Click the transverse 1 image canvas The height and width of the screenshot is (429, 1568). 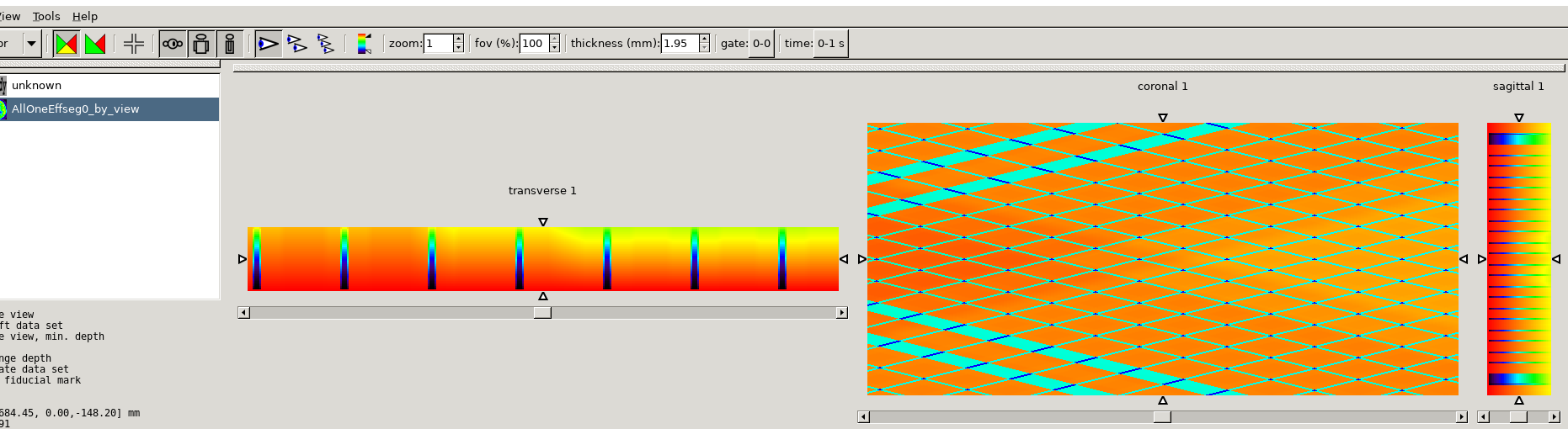point(543,259)
